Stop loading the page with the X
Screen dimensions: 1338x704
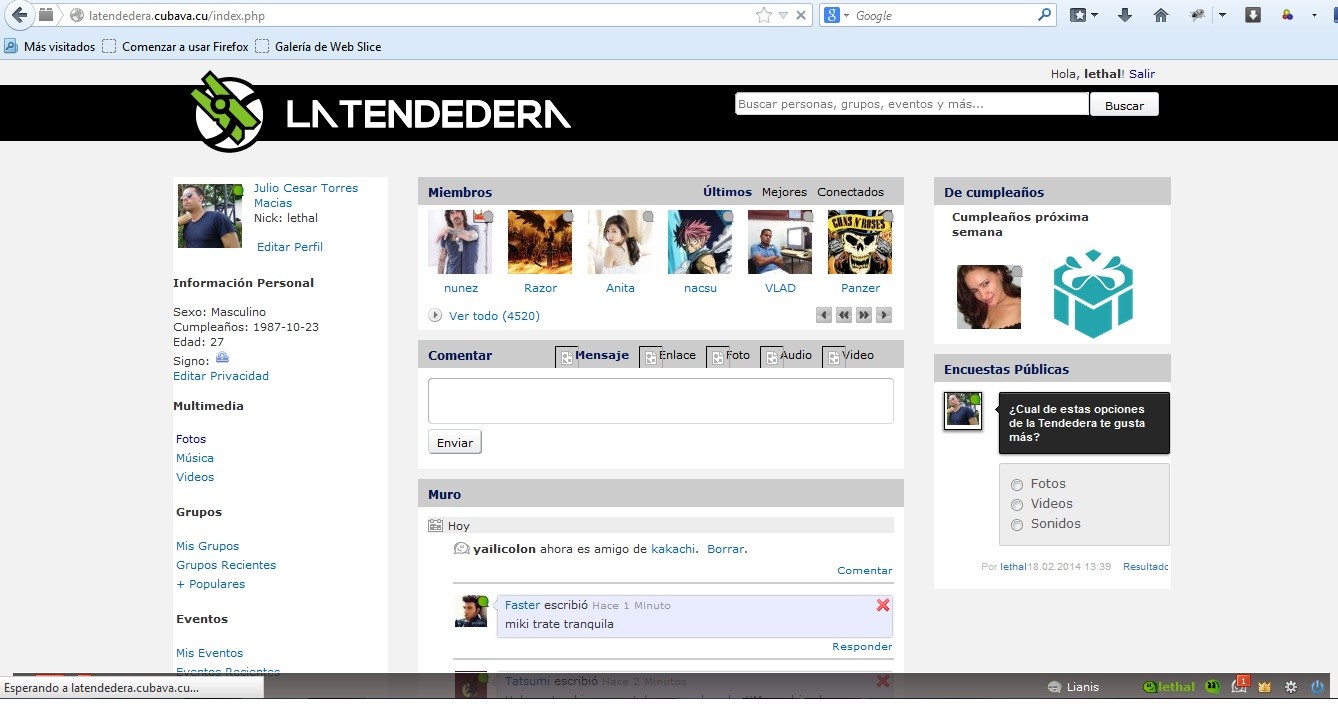802,15
